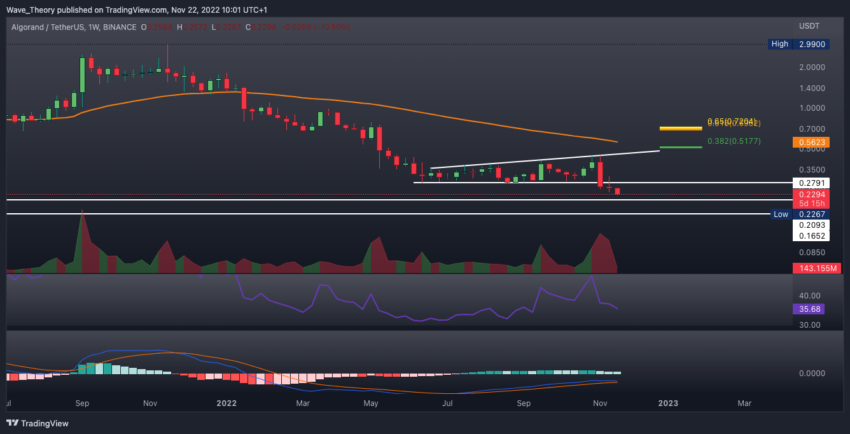Select the High 2.9900 price label
Screen dimensions: 850x434
799,44
